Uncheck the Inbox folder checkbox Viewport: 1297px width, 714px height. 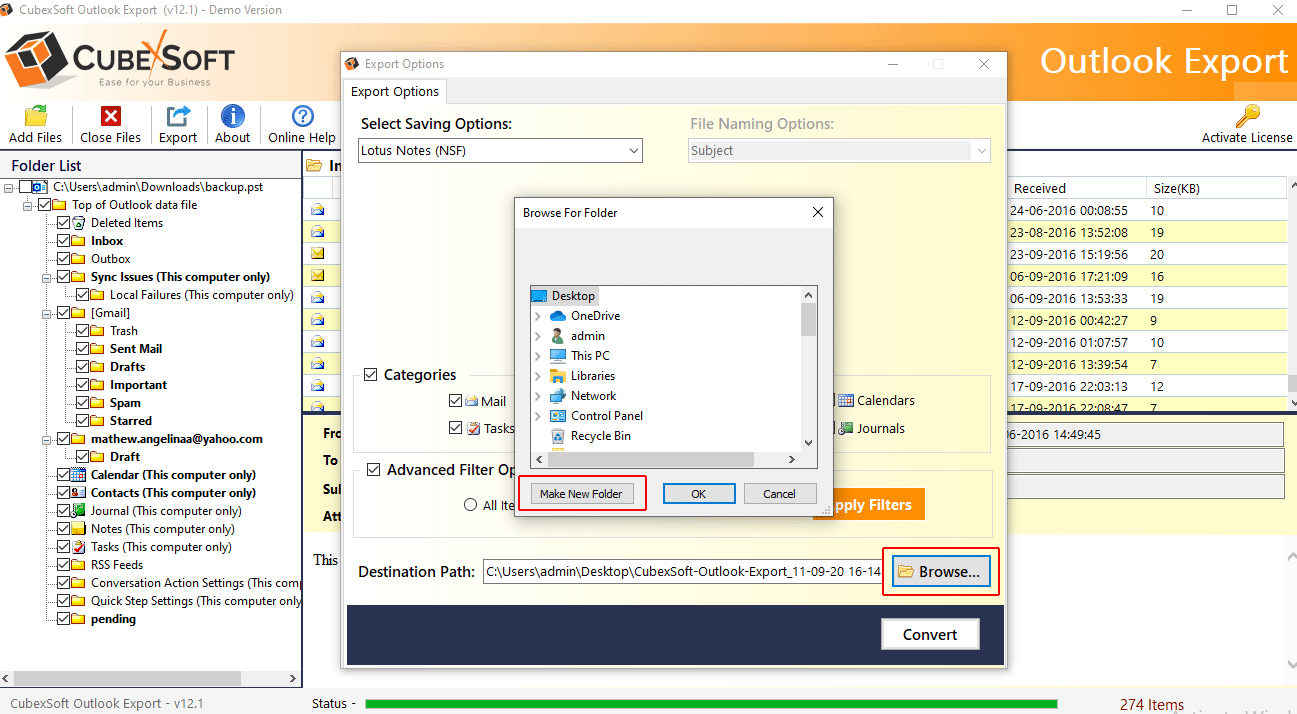pyautogui.click(x=64, y=241)
